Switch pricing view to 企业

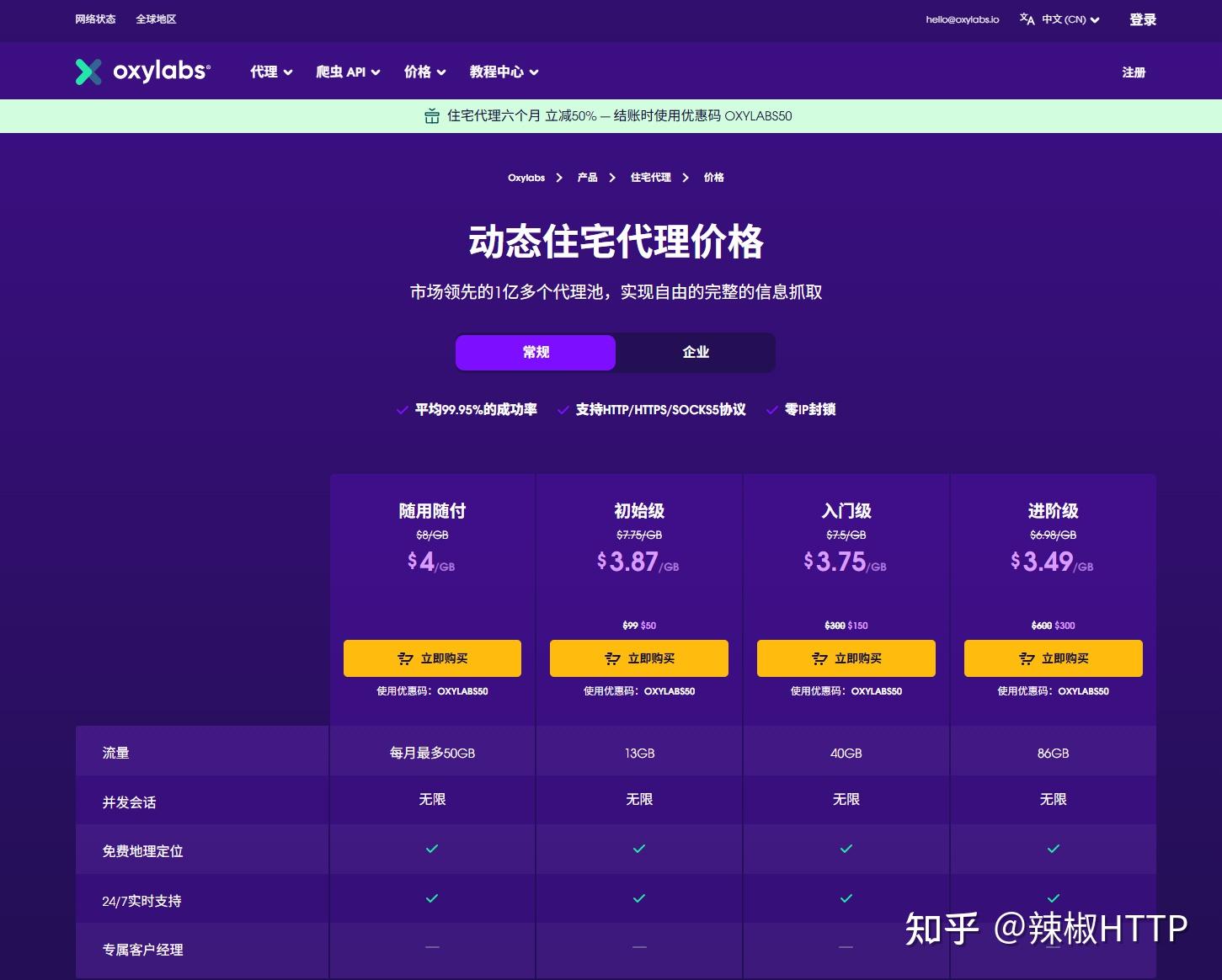(695, 352)
